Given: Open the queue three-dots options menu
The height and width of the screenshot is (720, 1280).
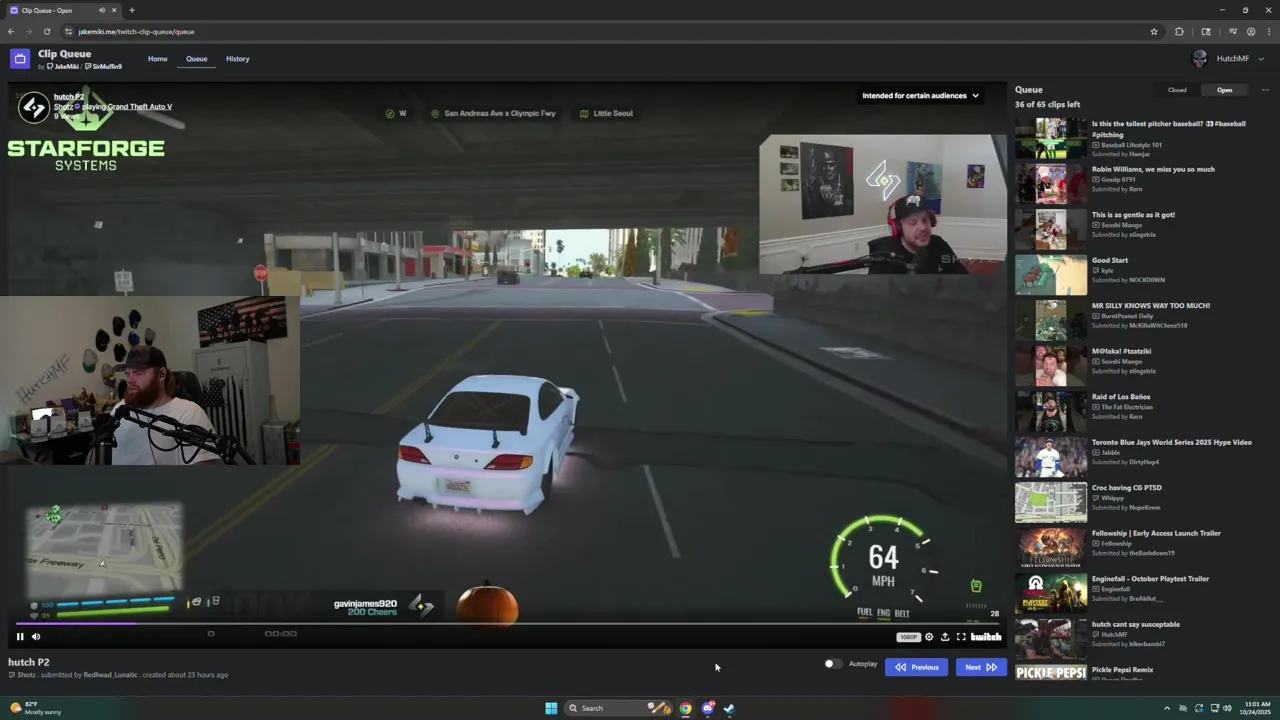Looking at the screenshot, I should click(1265, 90).
